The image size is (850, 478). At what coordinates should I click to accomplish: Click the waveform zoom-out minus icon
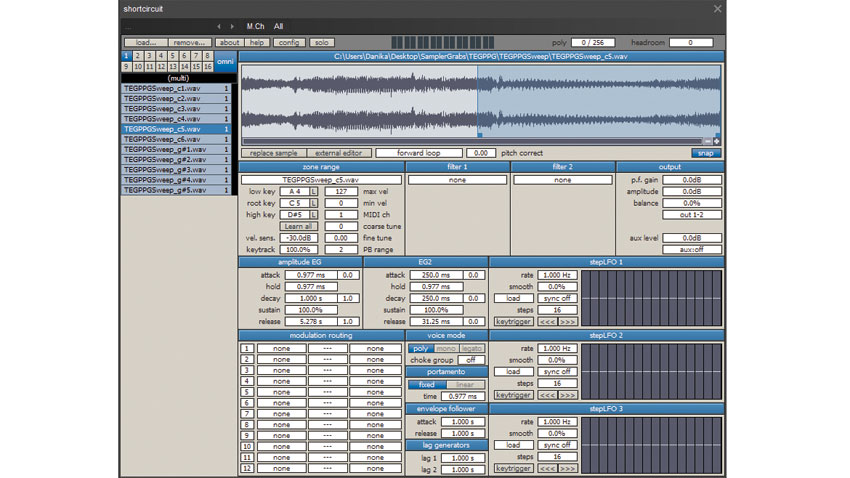(707, 141)
